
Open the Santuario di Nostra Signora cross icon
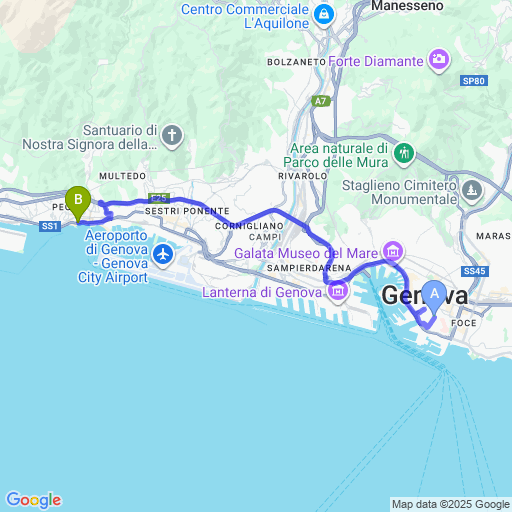point(172,136)
